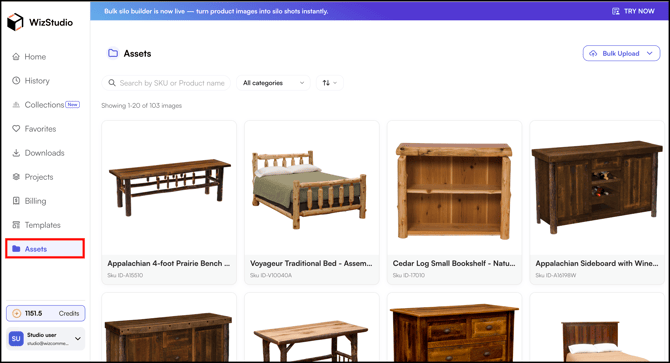Image resolution: width=670 pixels, height=363 pixels.
Task: Click the Templates layout icon
Action: tap(16, 225)
